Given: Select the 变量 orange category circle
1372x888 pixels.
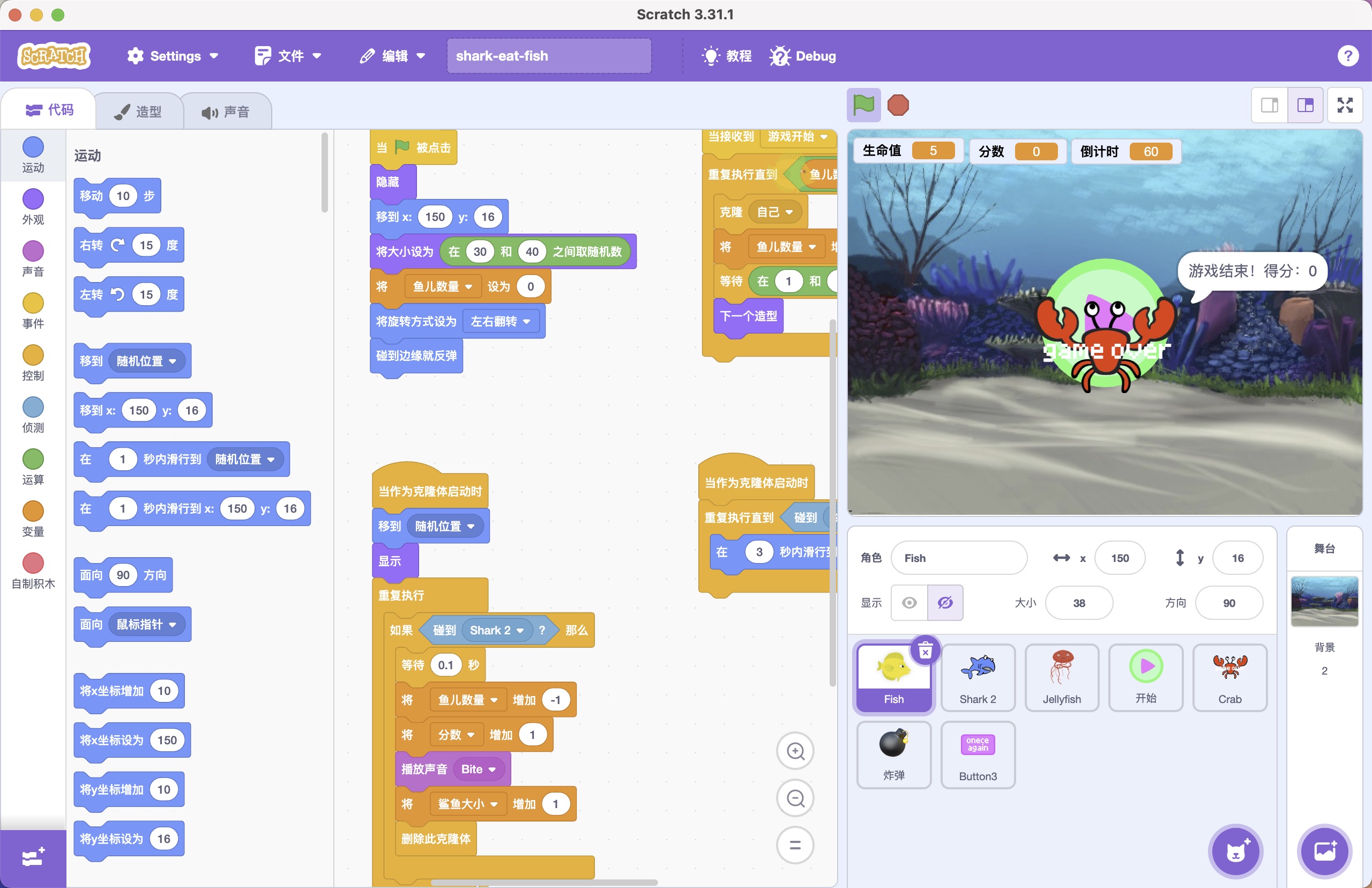Looking at the screenshot, I should click(33, 512).
